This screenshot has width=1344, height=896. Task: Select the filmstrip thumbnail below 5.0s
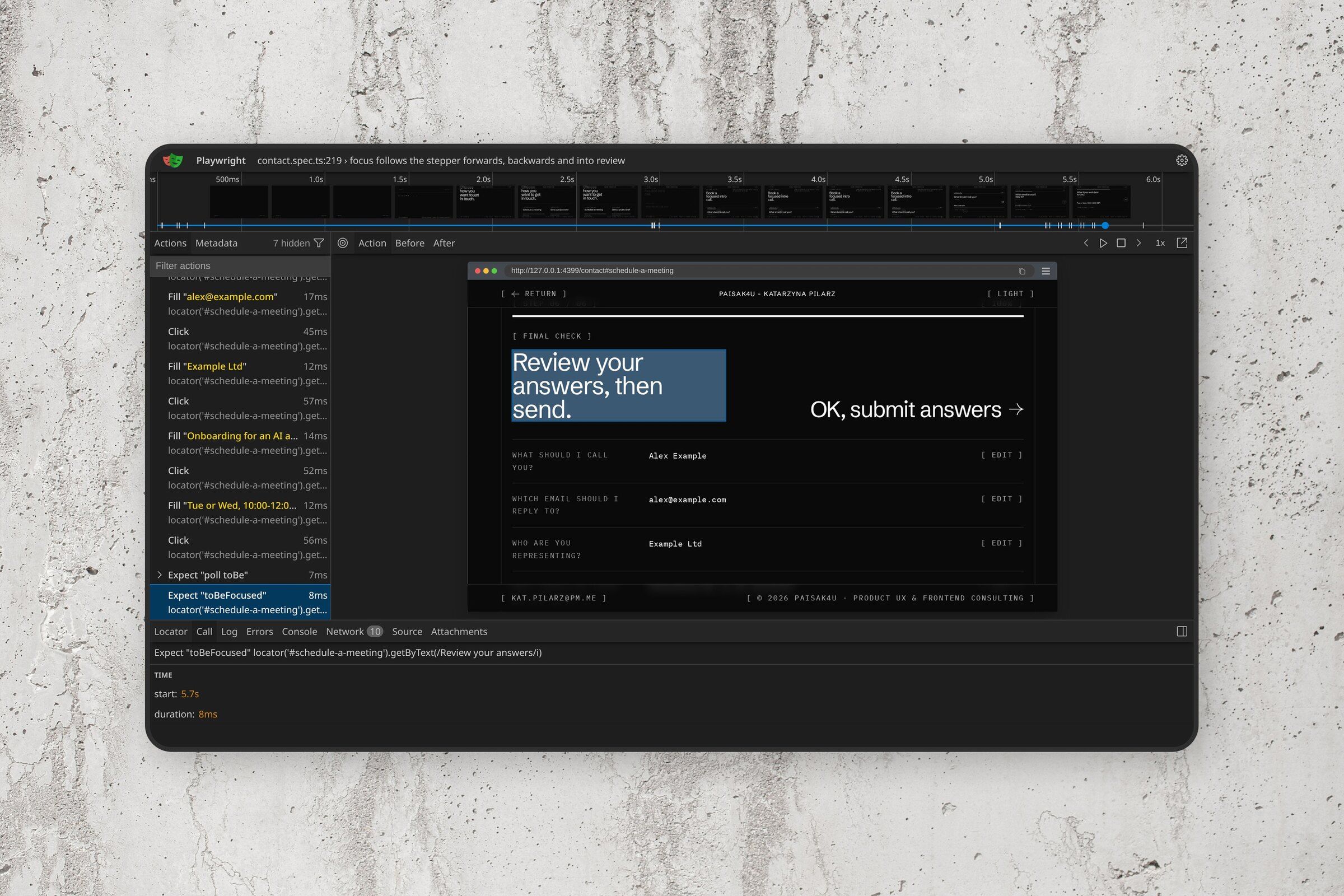click(x=978, y=202)
